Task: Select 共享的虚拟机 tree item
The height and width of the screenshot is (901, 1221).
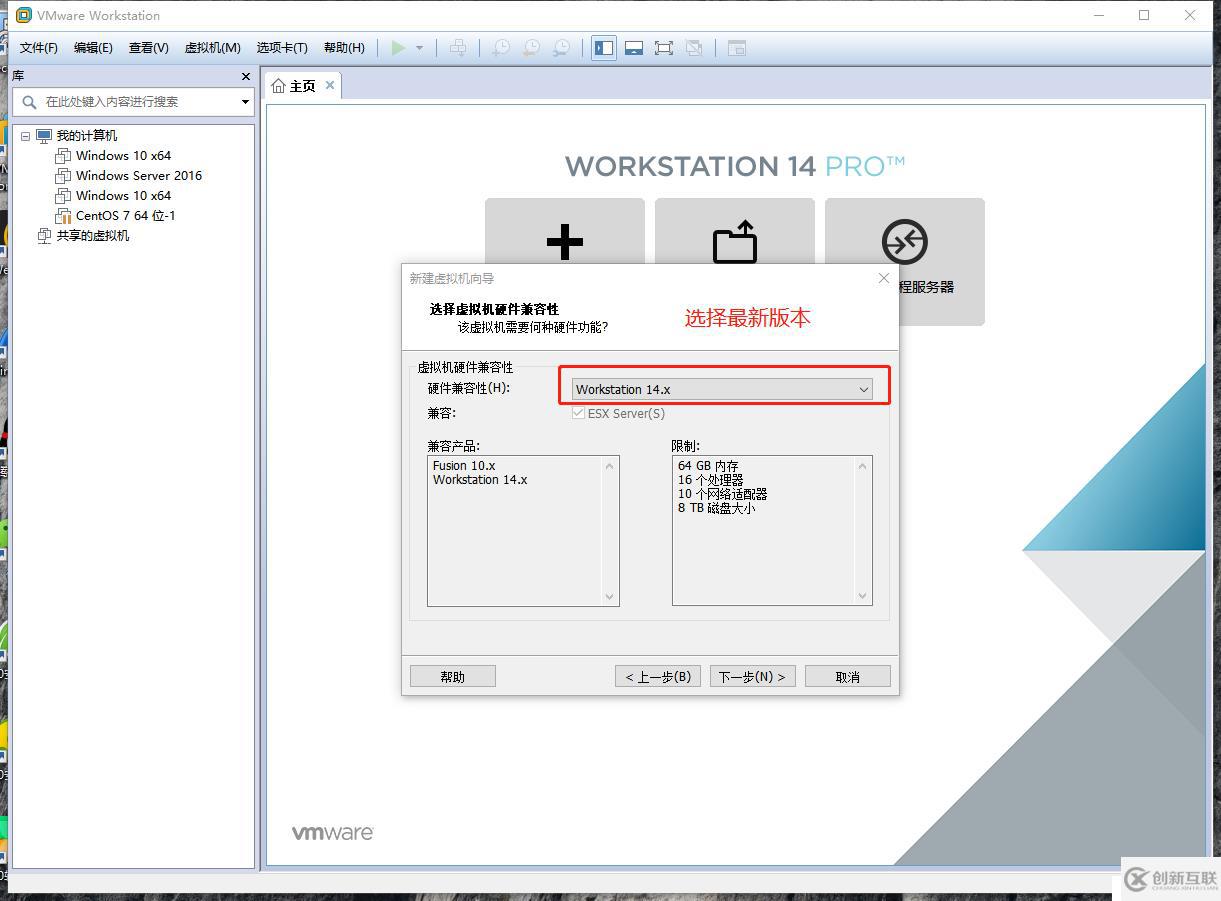Action: tap(92, 236)
